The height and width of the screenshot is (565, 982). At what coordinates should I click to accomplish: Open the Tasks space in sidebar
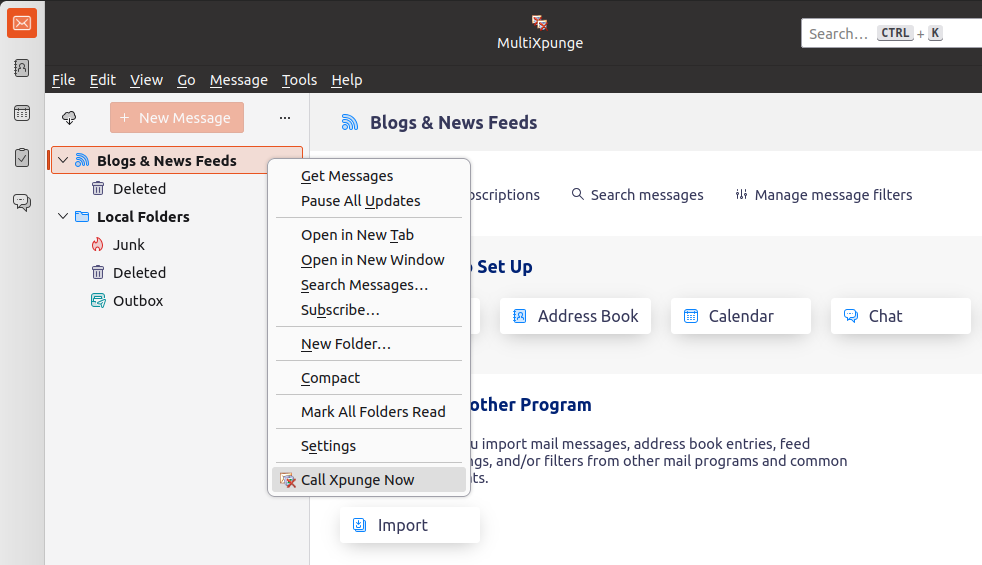click(x=22, y=157)
